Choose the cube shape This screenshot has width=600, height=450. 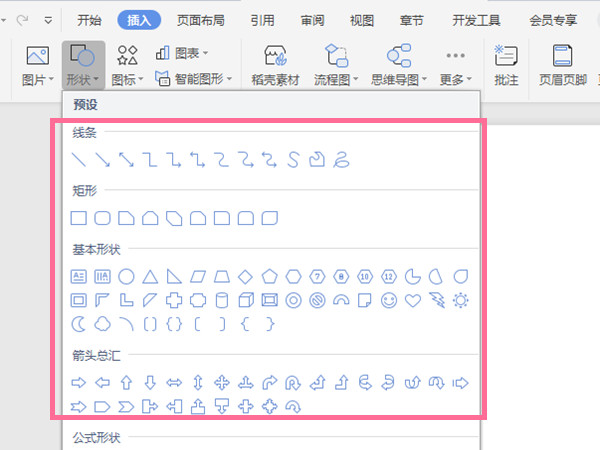246,300
